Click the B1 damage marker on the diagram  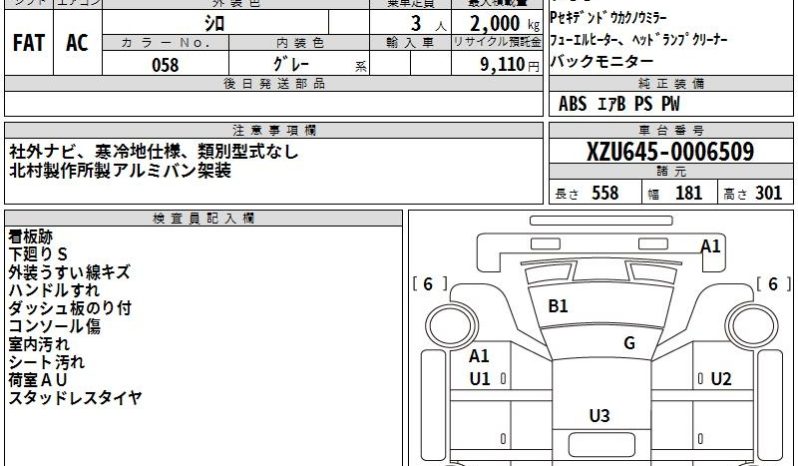coord(558,306)
